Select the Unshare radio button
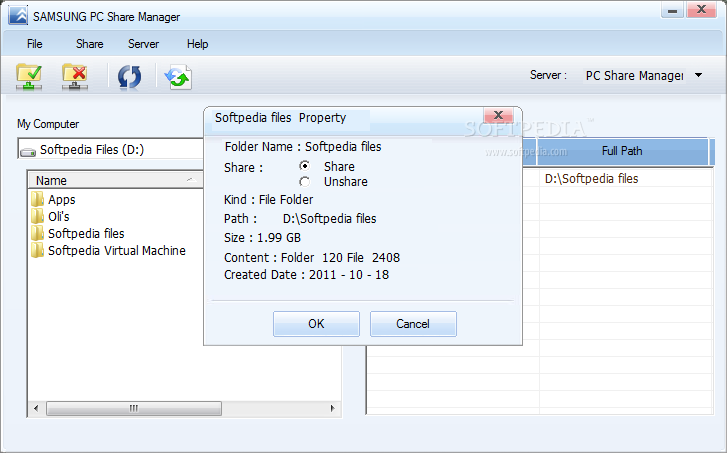 (305, 182)
